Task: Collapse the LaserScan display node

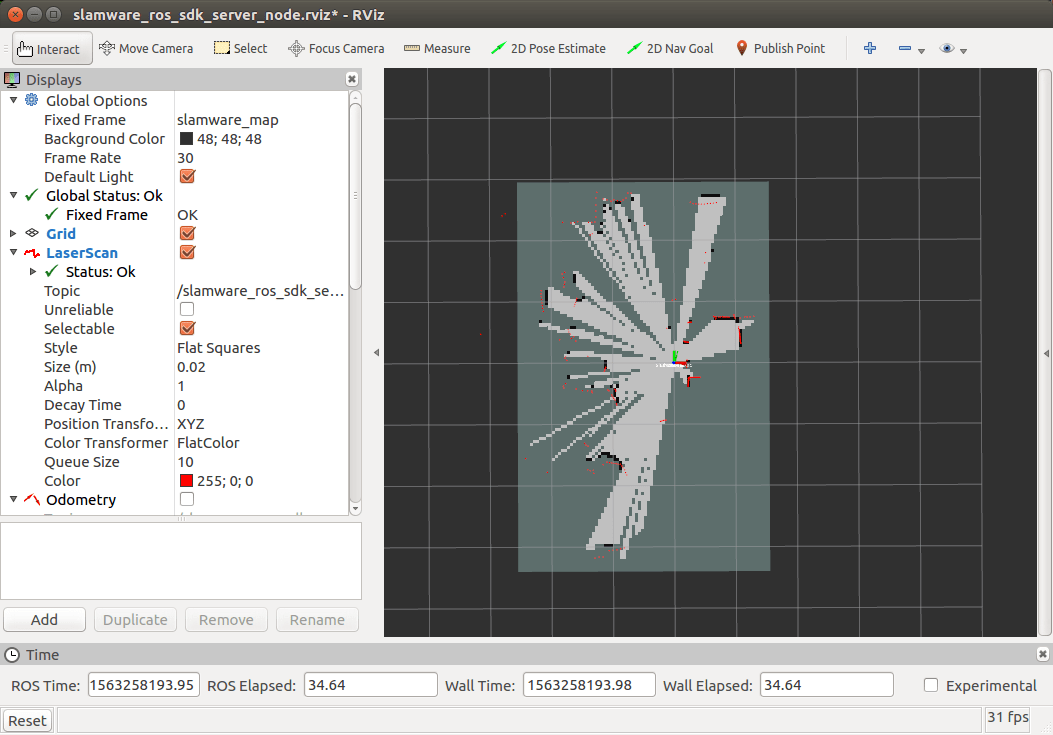Action: 13,253
